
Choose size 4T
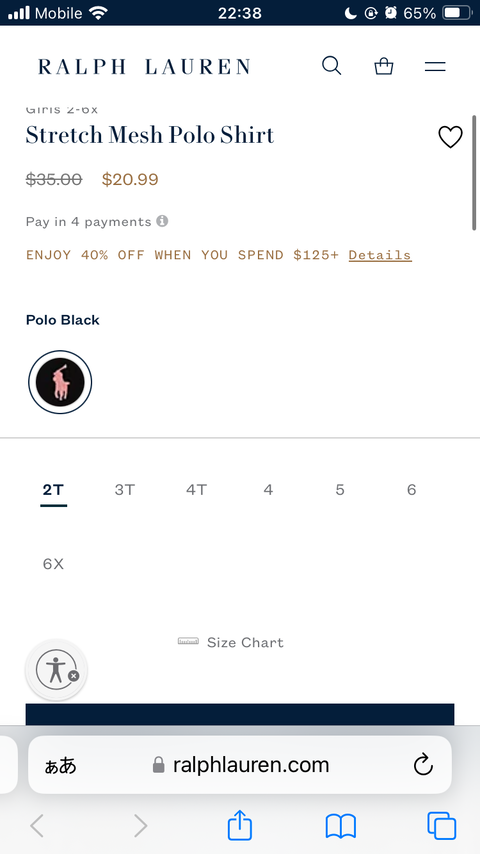pos(196,490)
